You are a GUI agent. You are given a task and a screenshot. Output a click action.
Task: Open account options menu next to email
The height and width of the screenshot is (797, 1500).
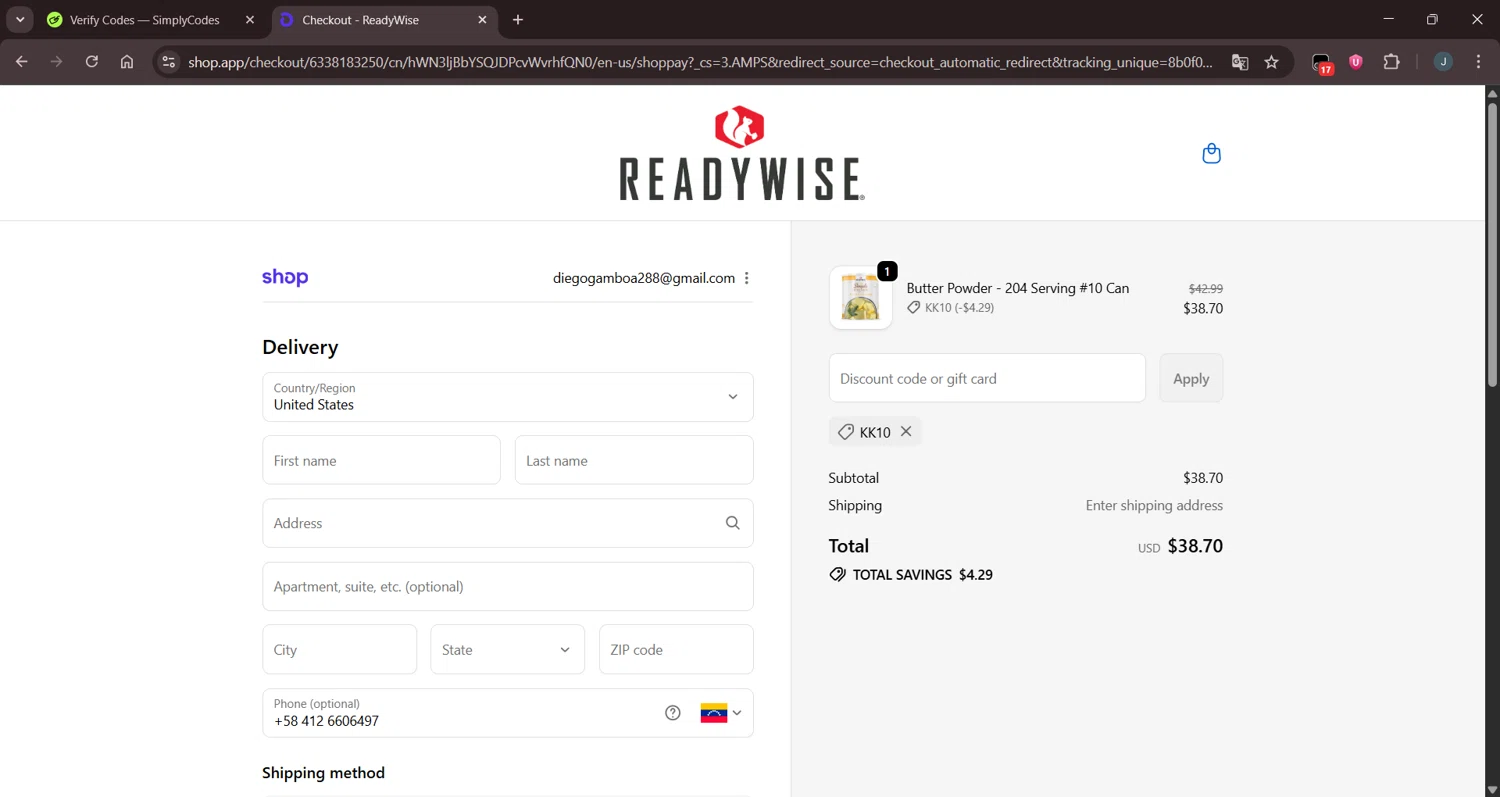pos(747,278)
